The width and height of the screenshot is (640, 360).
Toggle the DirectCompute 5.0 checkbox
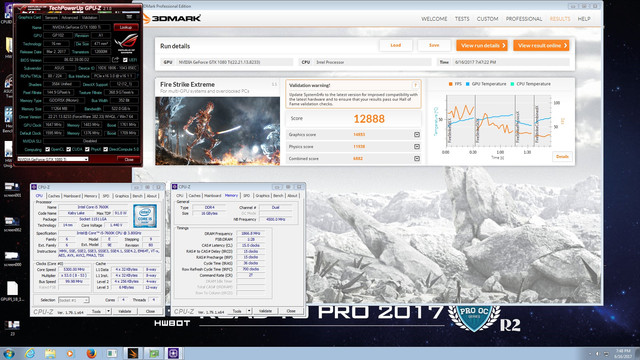pyautogui.click(x=106, y=149)
